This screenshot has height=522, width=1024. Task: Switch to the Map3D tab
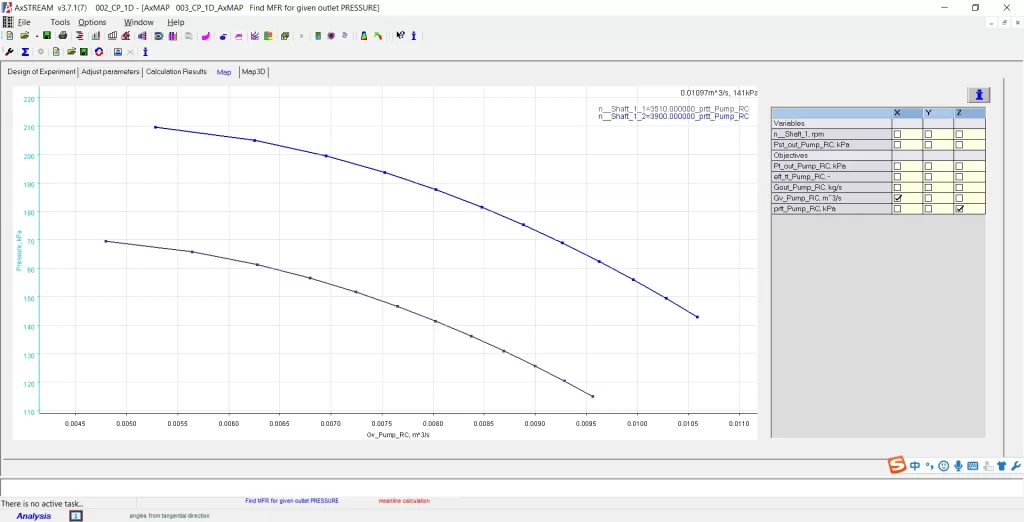click(254, 72)
